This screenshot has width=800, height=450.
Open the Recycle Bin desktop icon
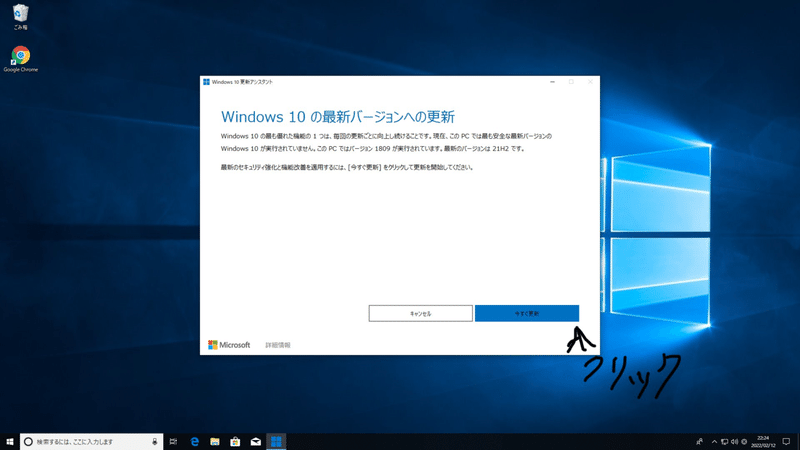[x=20, y=16]
